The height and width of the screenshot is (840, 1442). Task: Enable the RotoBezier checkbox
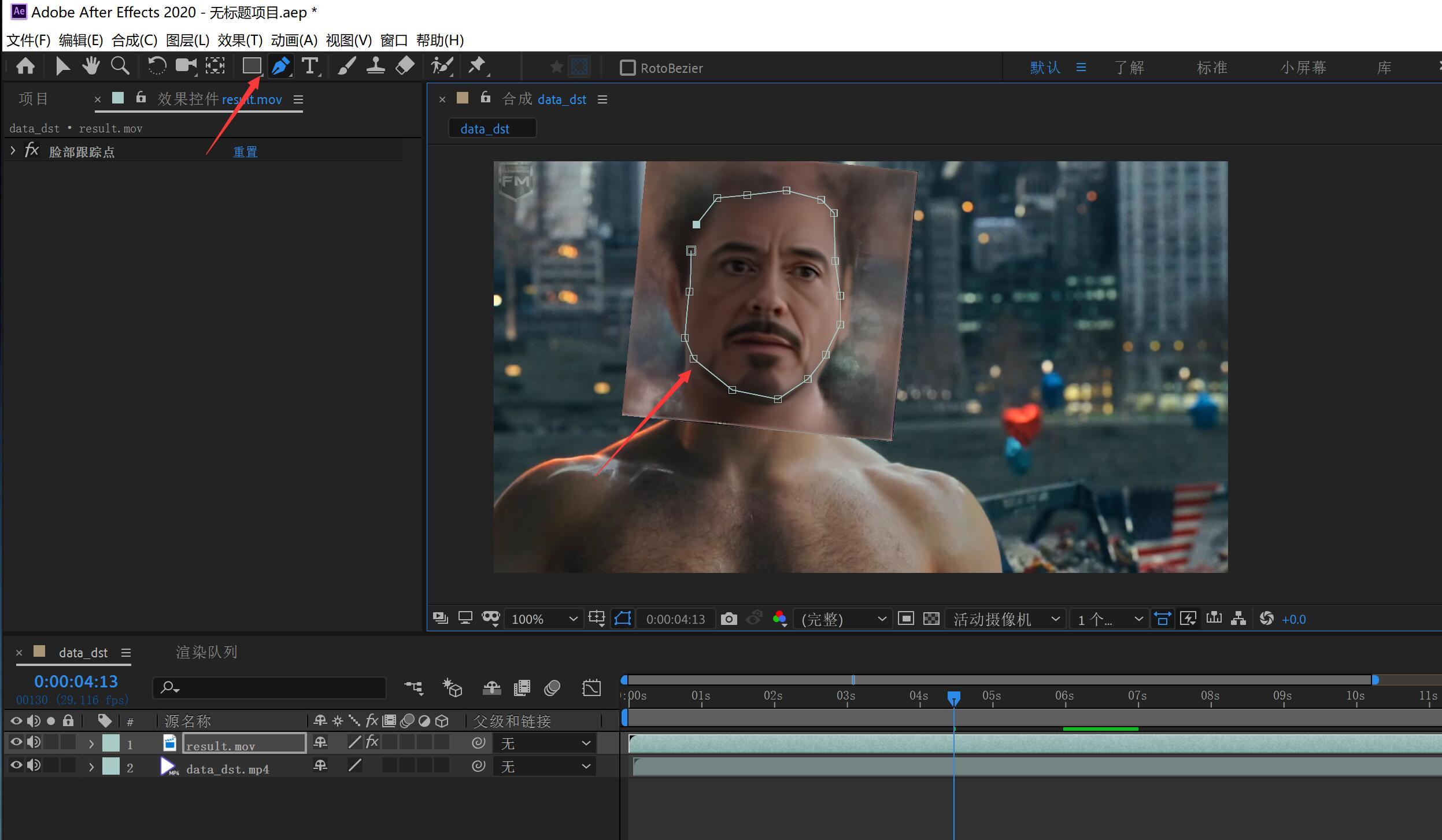click(627, 68)
